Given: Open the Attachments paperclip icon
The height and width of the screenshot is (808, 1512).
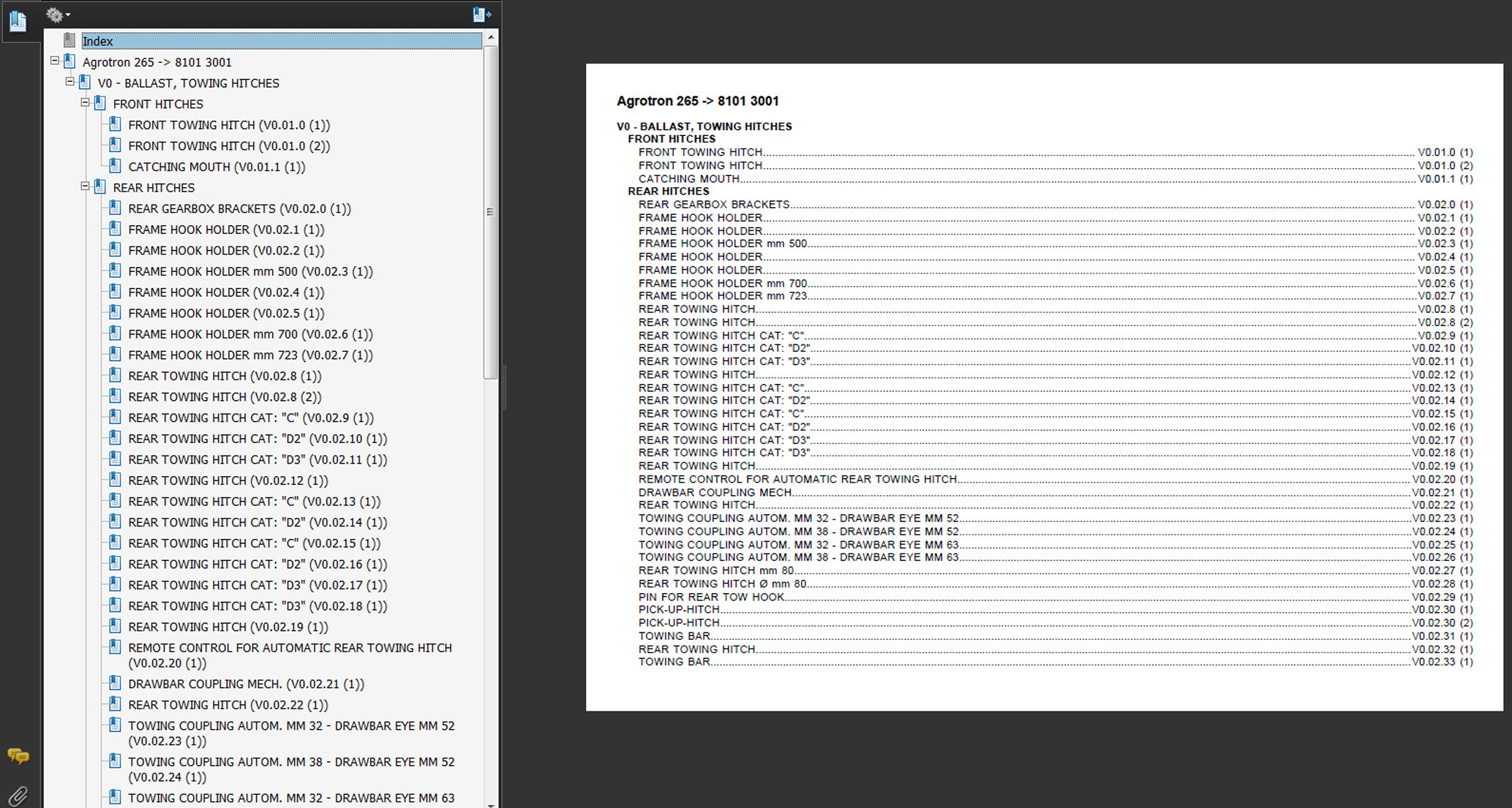Looking at the screenshot, I should pos(18,796).
